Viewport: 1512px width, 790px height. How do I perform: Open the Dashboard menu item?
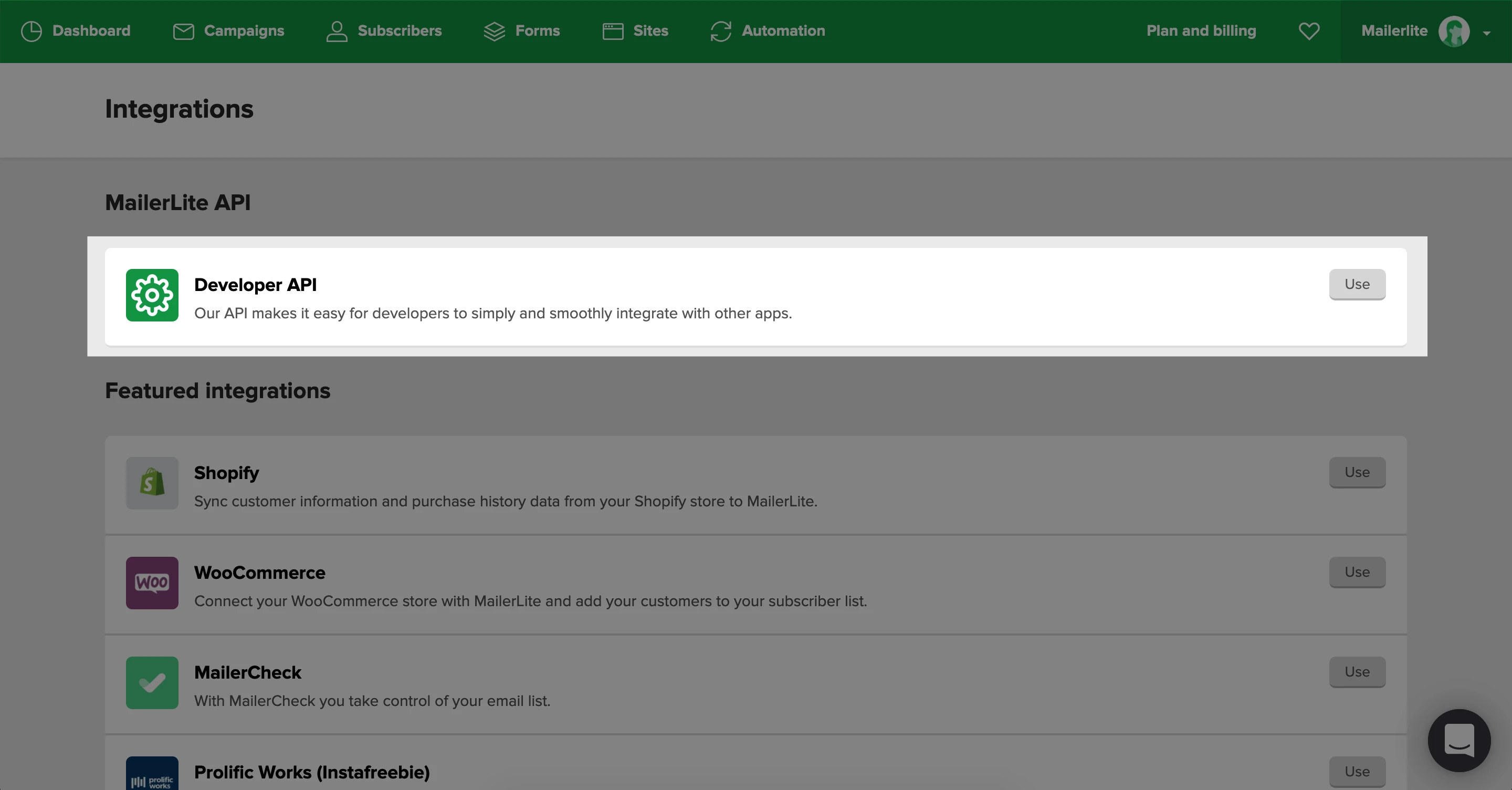pyautogui.click(x=76, y=30)
